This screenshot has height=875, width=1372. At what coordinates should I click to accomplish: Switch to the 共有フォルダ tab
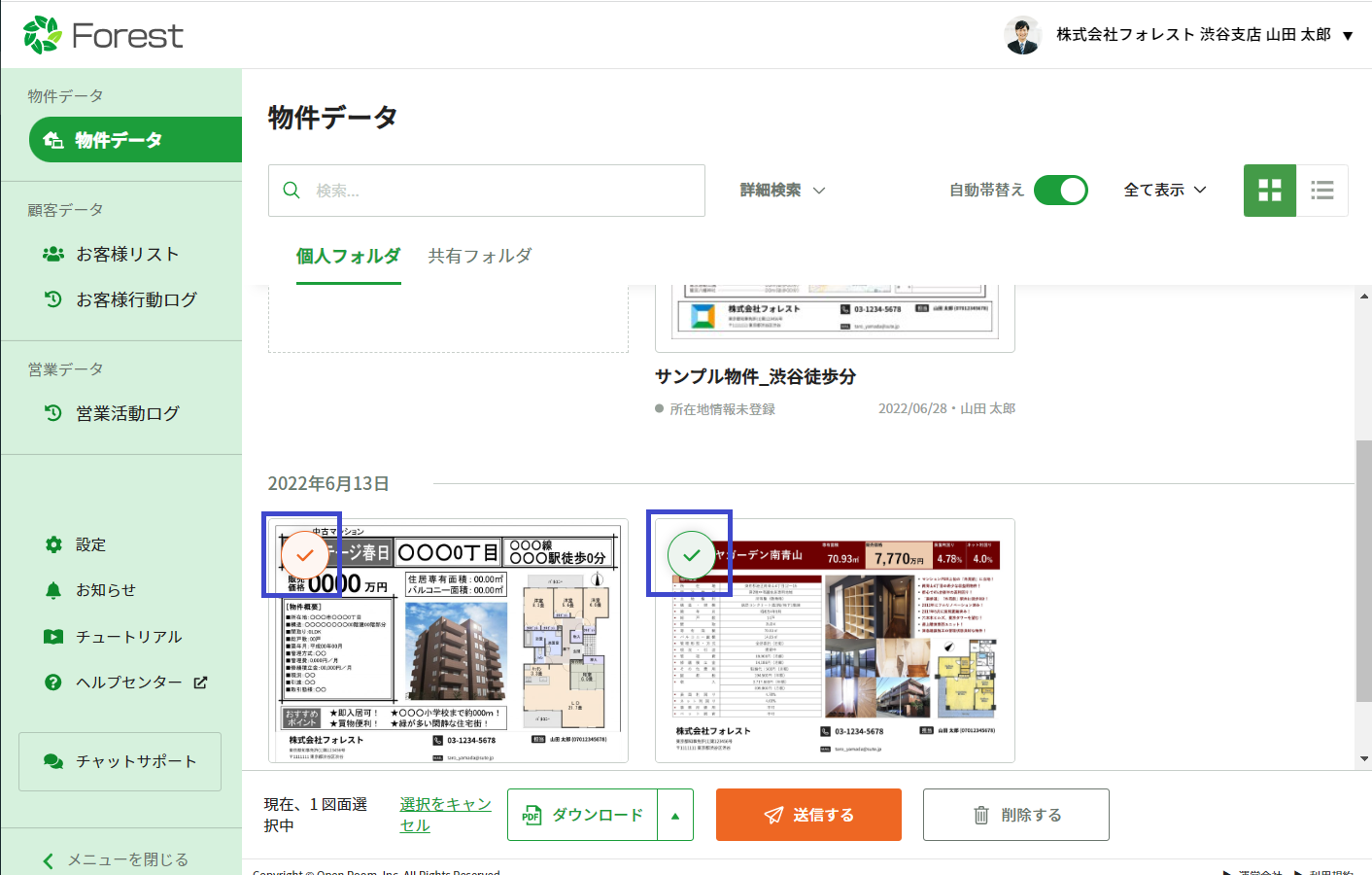click(x=480, y=256)
